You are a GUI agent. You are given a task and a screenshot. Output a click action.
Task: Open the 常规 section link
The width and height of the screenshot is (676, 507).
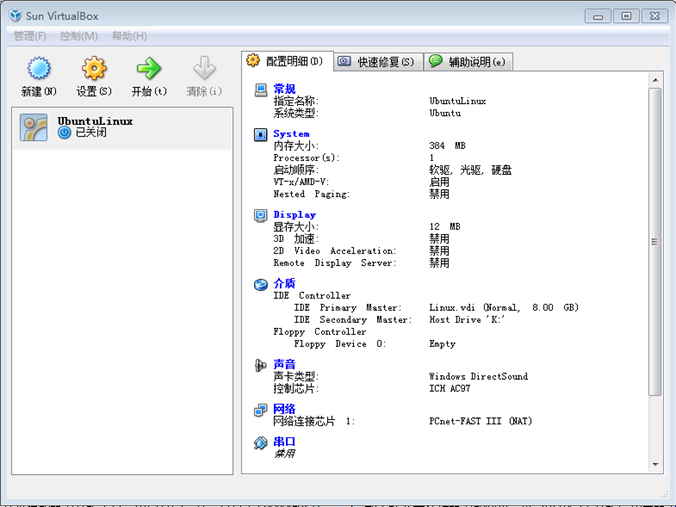pyautogui.click(x=284, y=89)
